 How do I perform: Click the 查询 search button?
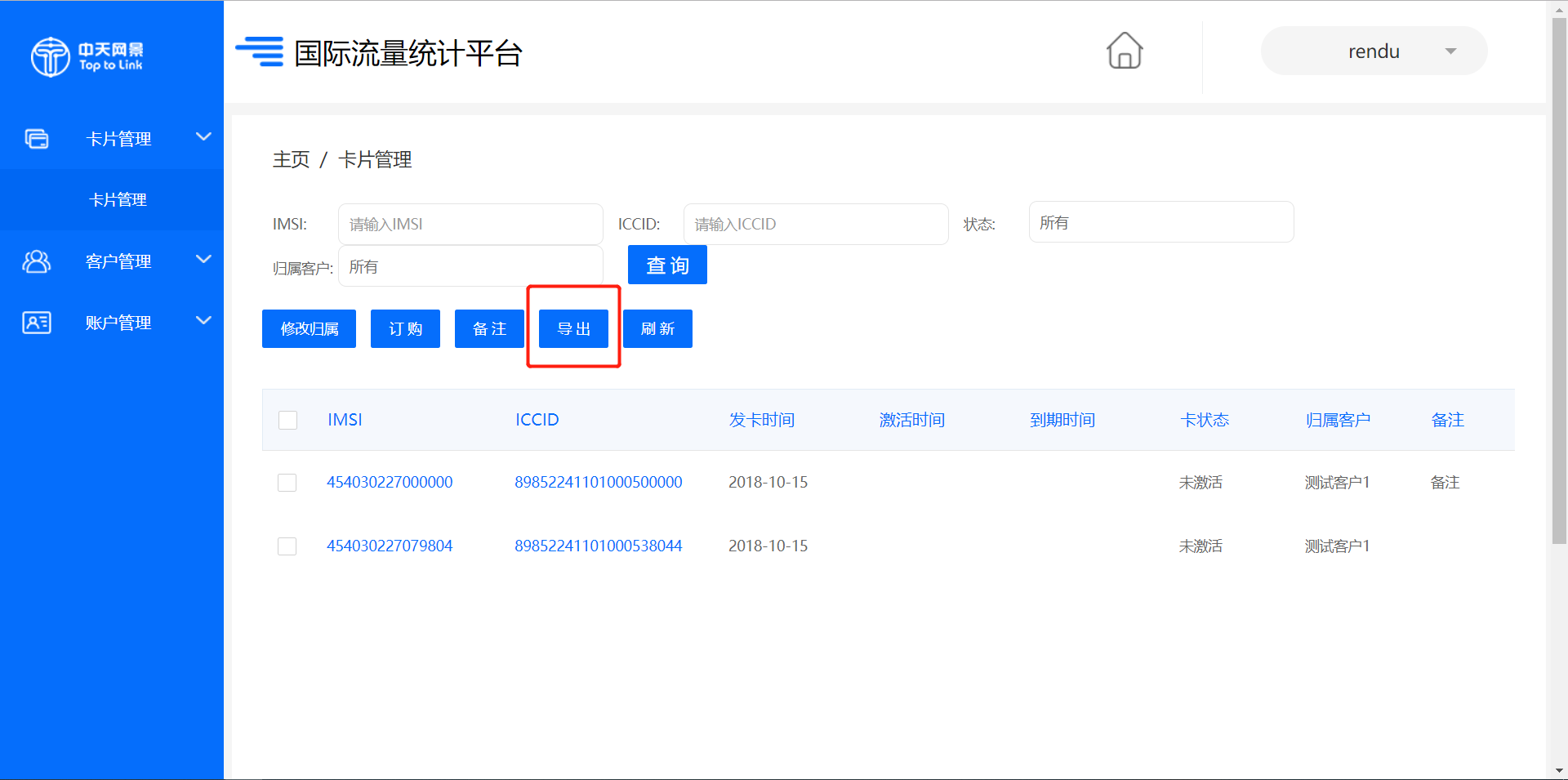click(x=667, y=265)
